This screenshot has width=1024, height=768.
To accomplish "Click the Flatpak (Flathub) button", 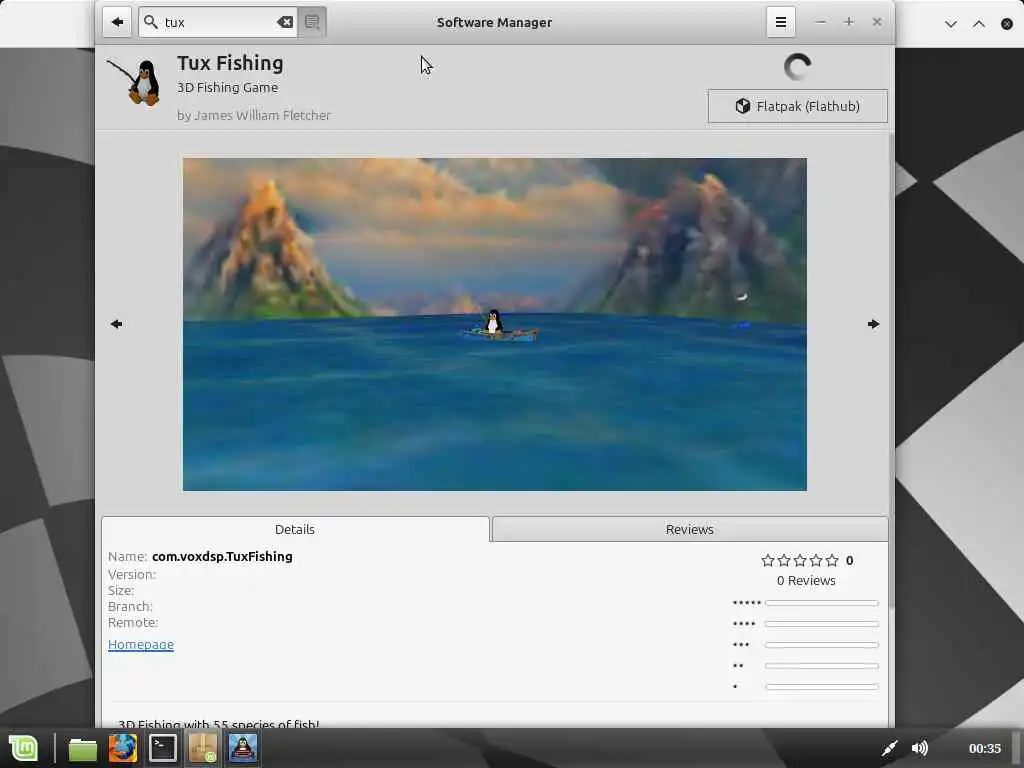I will point(797,106).
